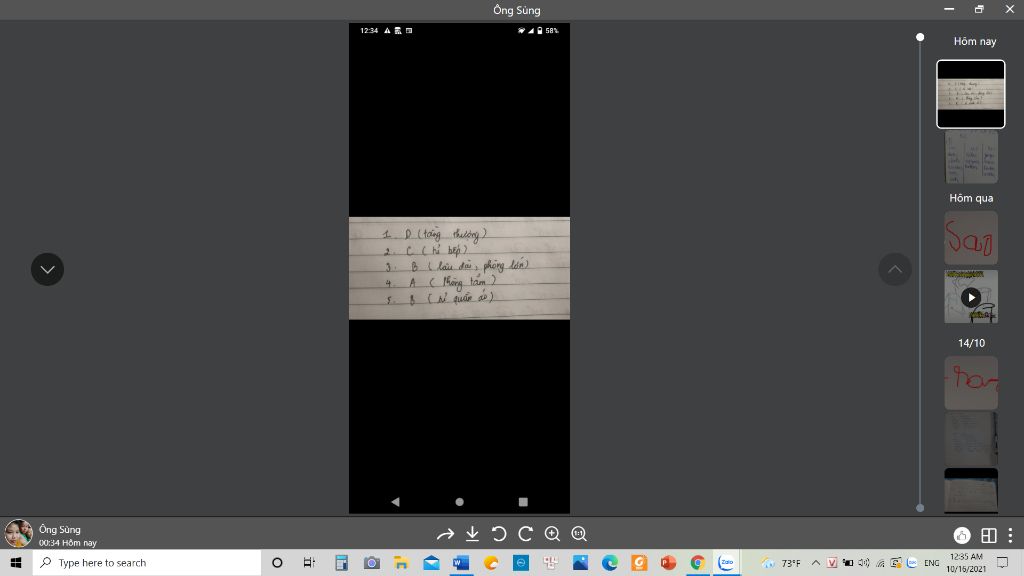1024x576 pixels.
Task: Select the highlighted first thumbnail under Hôm nay
Action: (970, 94)
